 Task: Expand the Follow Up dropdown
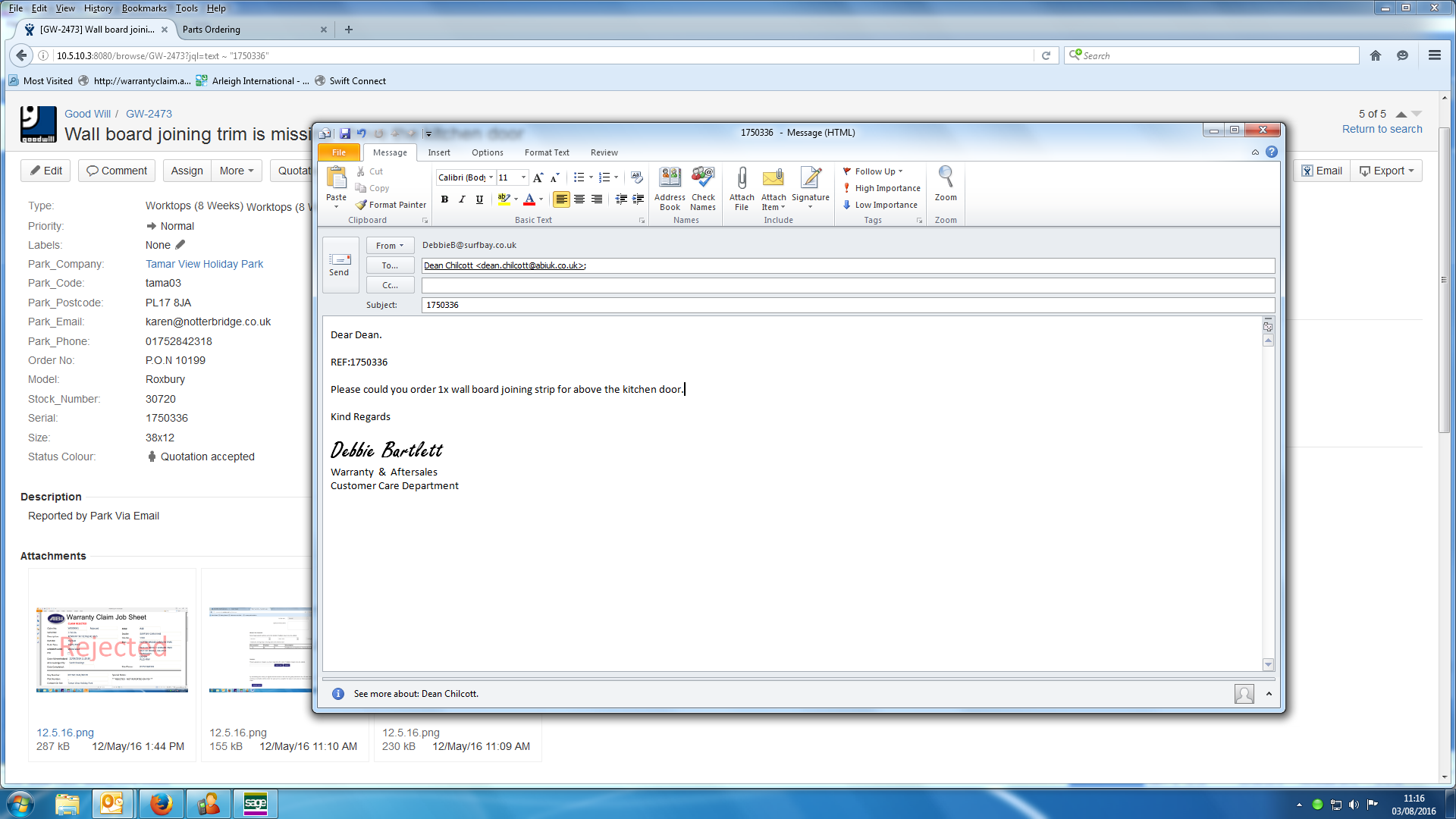tap(900, 171)
